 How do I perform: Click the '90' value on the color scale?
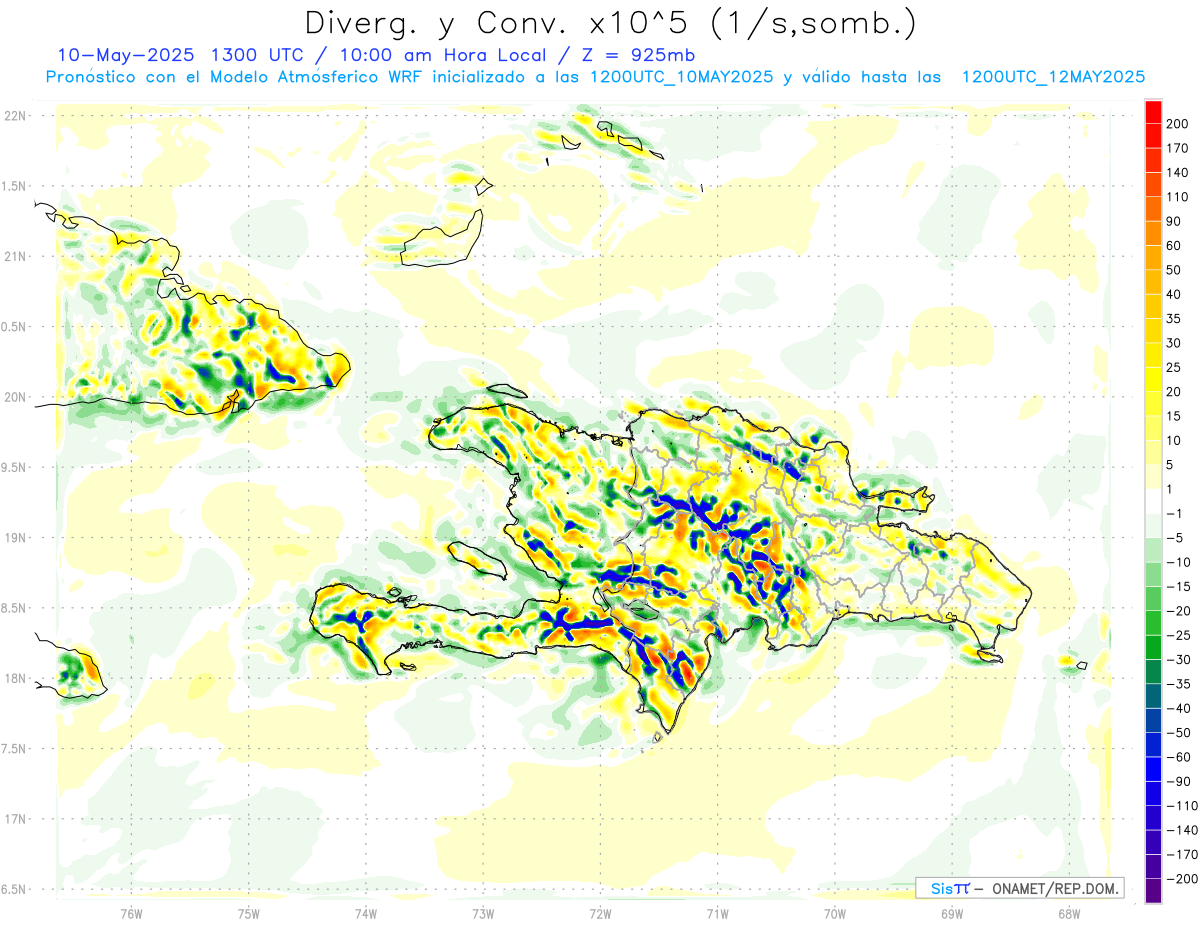tap(1174, 221)
